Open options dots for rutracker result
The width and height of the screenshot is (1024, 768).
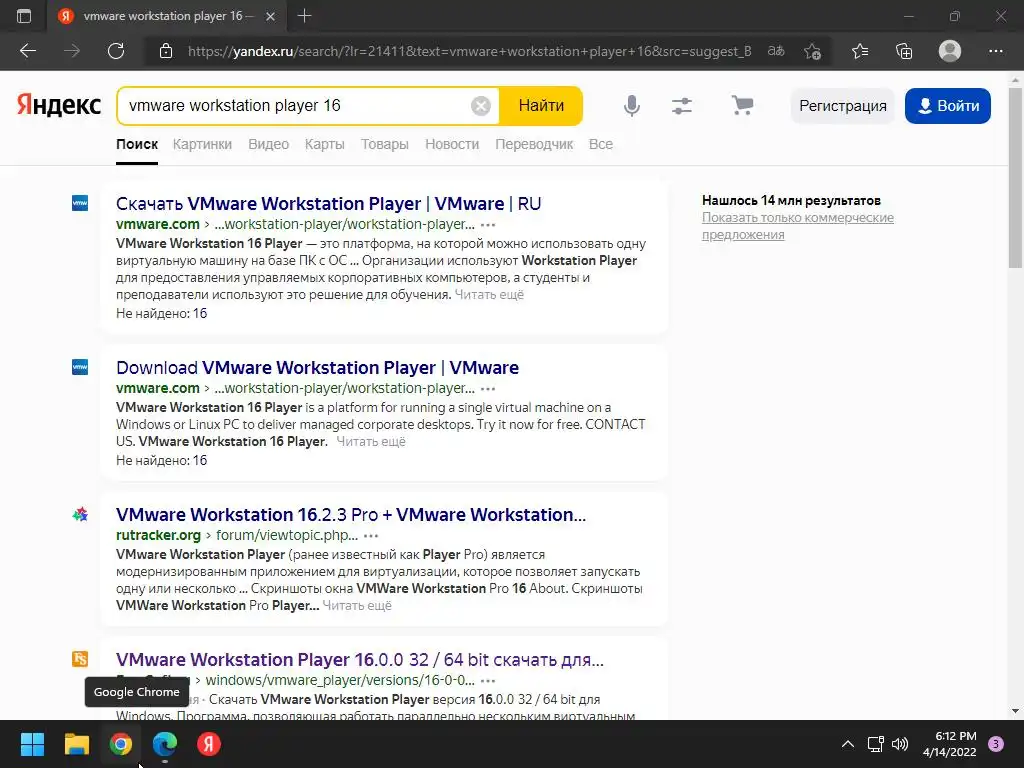click(371, 536)
